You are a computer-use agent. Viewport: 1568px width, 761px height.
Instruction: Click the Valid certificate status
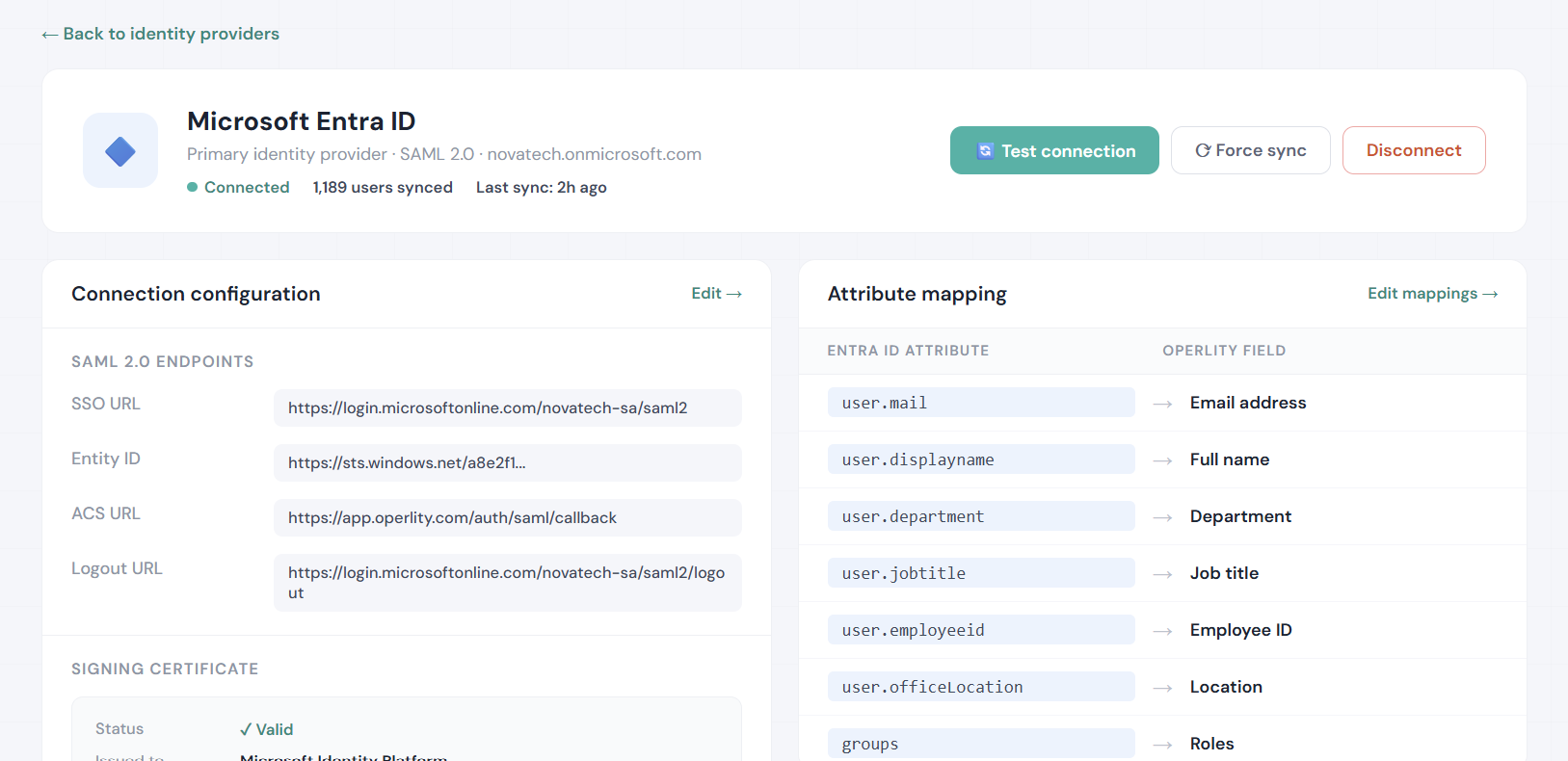point(267,729)
